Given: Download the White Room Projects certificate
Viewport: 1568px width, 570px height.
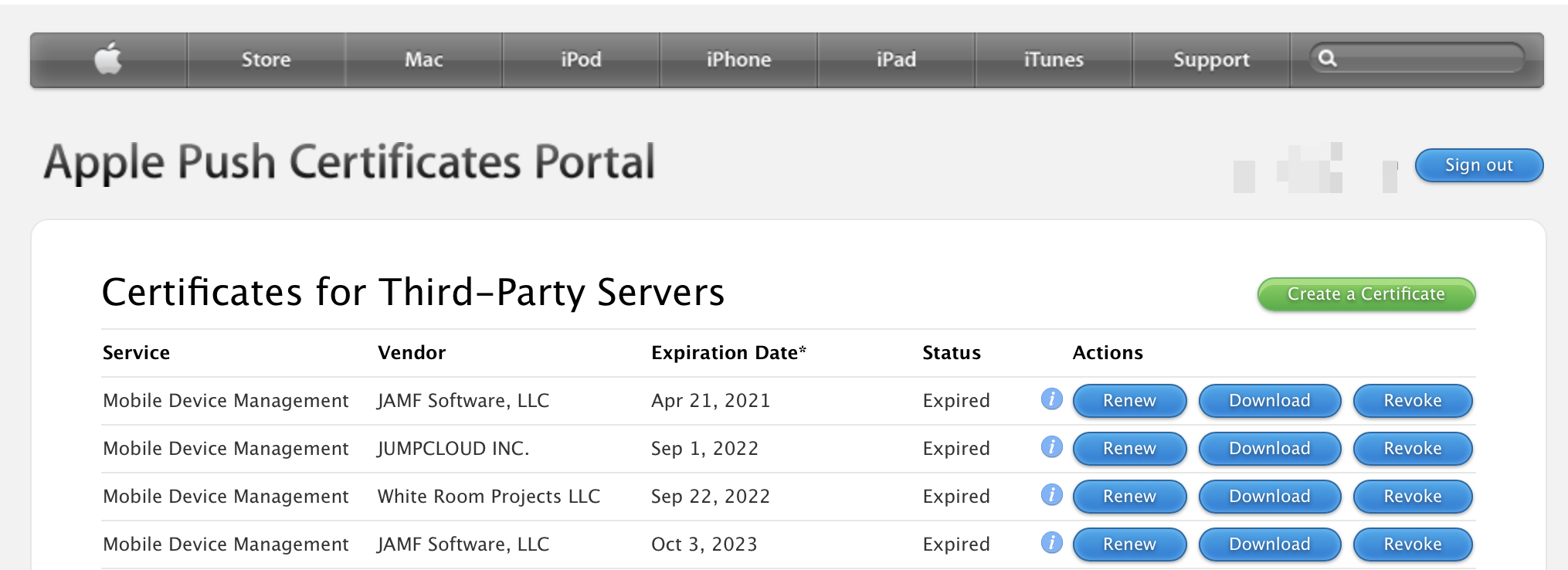Looking at the screenshot, I should (1269, 497).
